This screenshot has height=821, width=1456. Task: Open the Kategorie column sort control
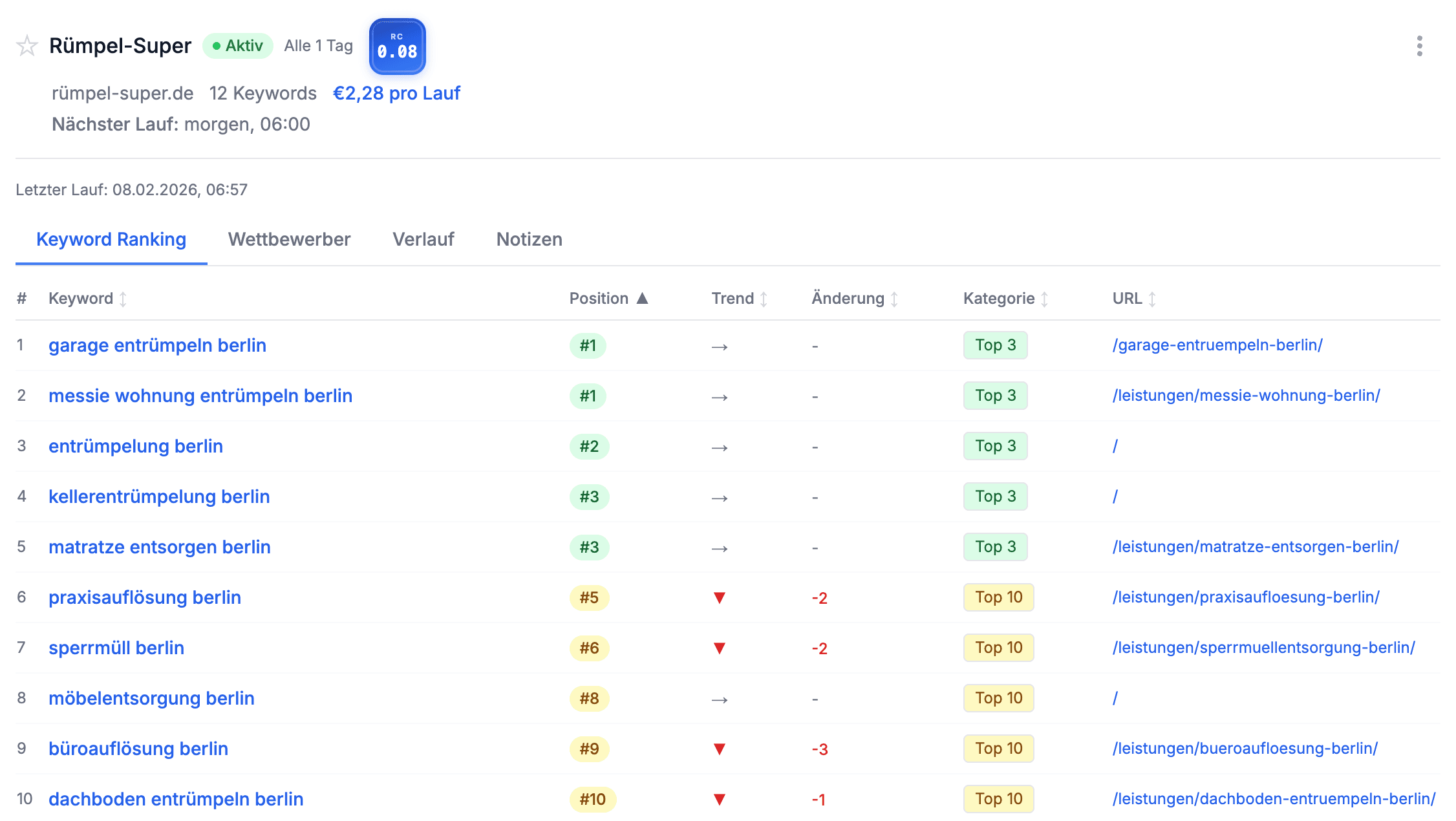tap(1045, 298)
